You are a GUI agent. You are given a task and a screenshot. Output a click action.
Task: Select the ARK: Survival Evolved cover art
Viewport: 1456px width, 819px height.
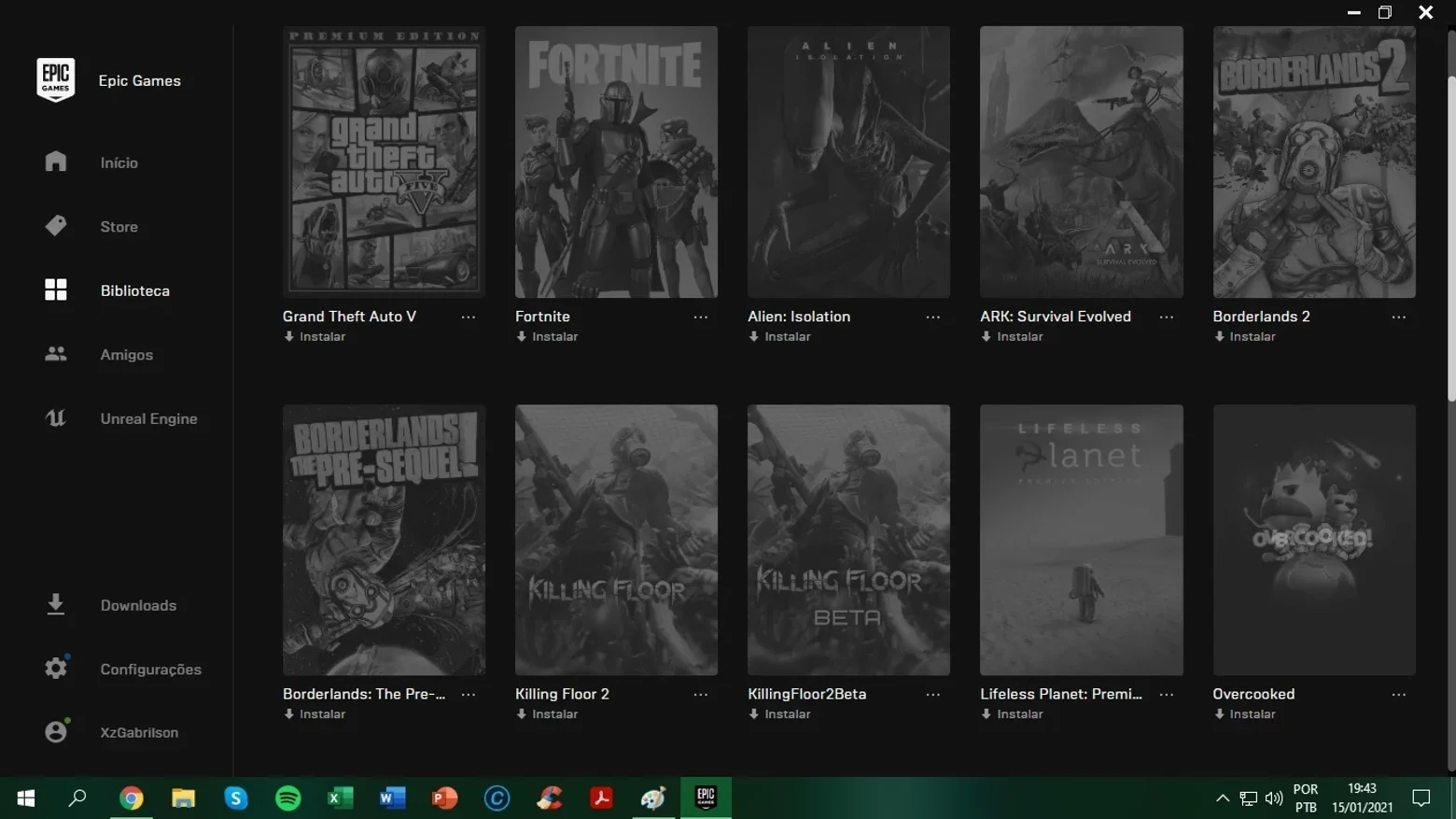pos(1081,162)
